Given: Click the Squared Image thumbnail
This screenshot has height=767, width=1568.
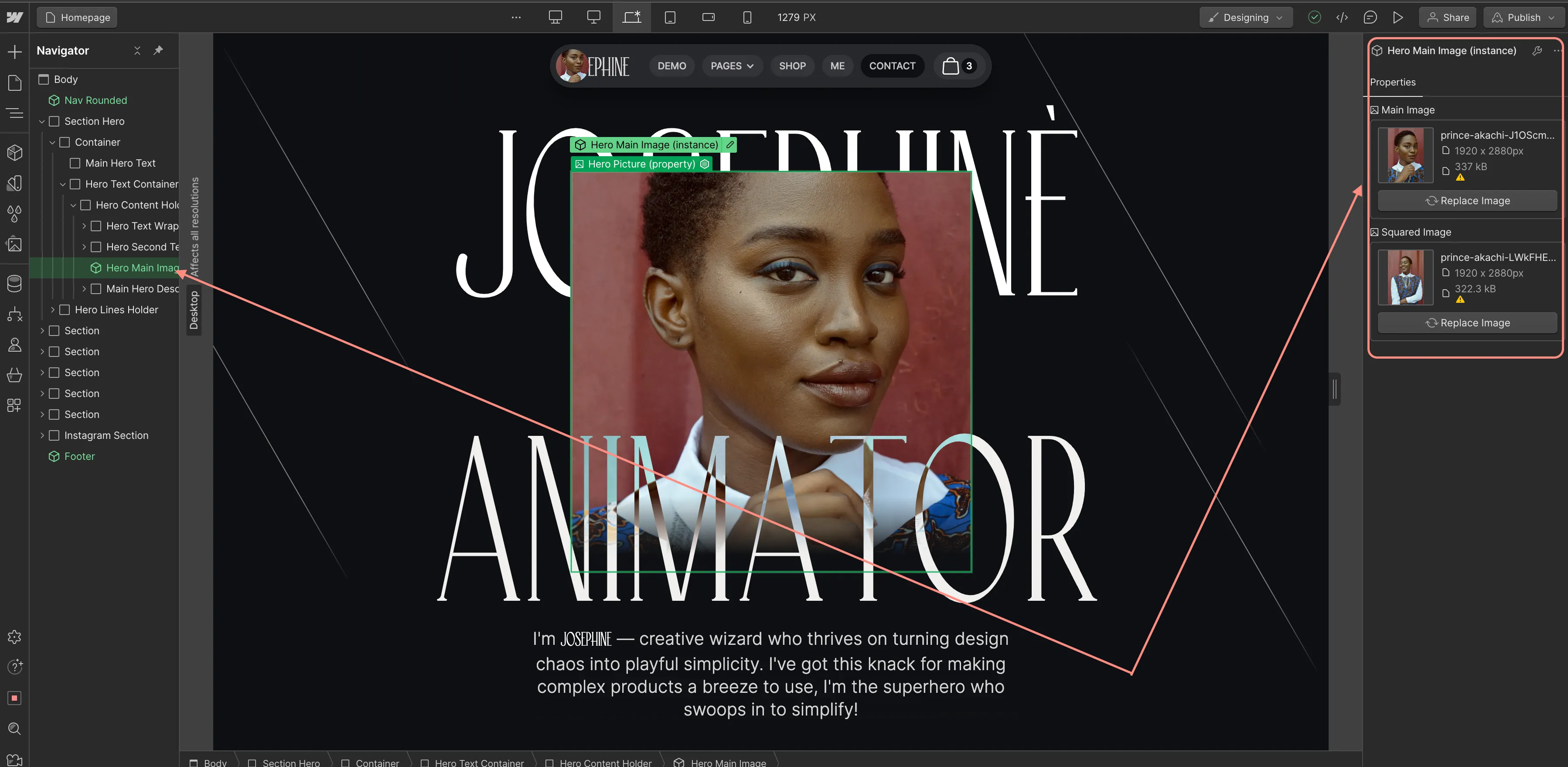Looking at the screenshot, I should pos(1405,277).
